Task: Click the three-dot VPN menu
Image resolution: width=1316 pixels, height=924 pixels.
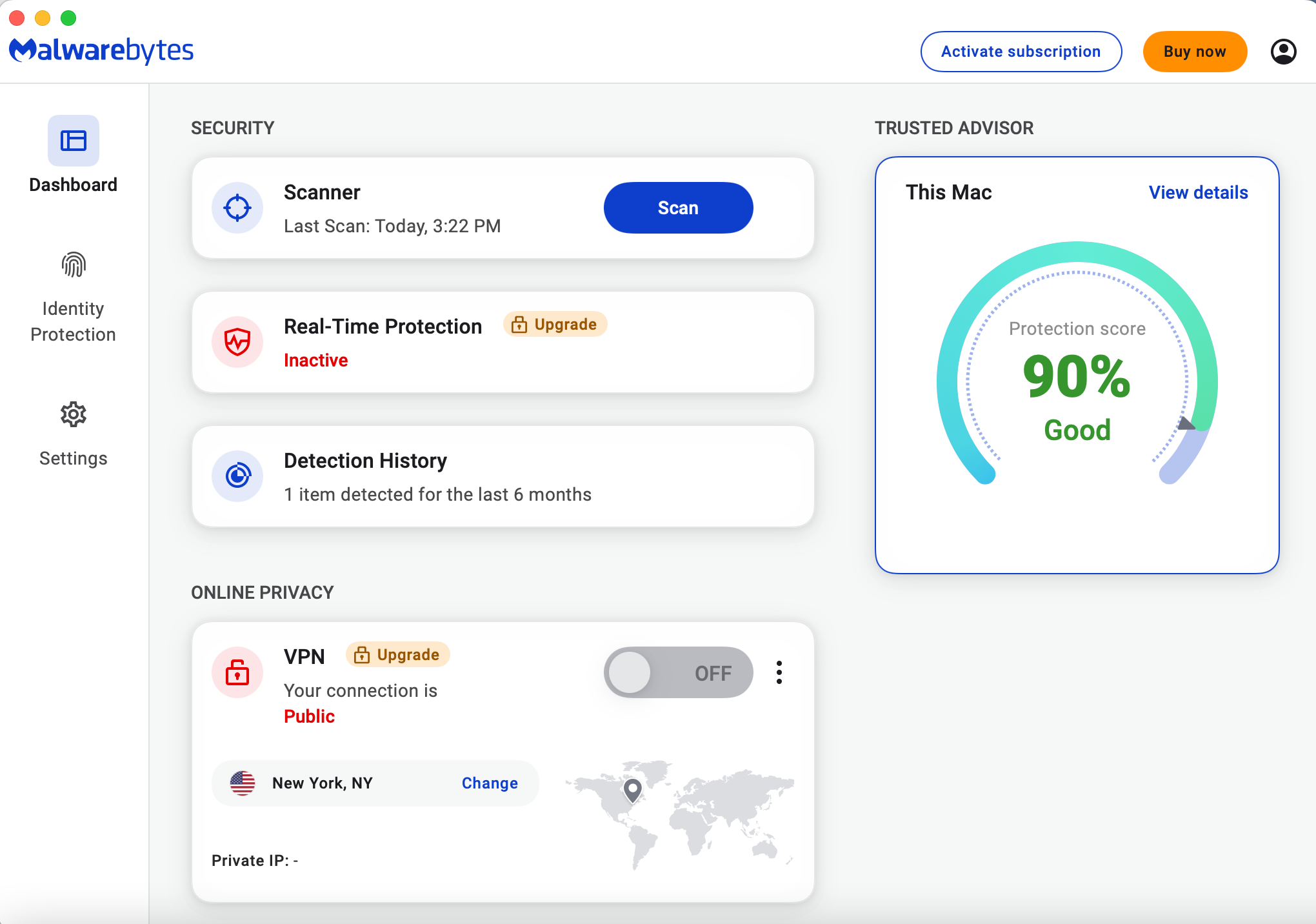Action: click(779, 673)
